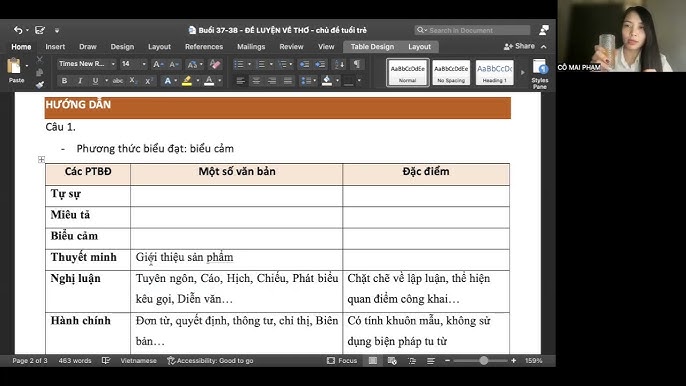Click the Multilevel list icon
Screen dimensions: 686x386
coord(283,64)
